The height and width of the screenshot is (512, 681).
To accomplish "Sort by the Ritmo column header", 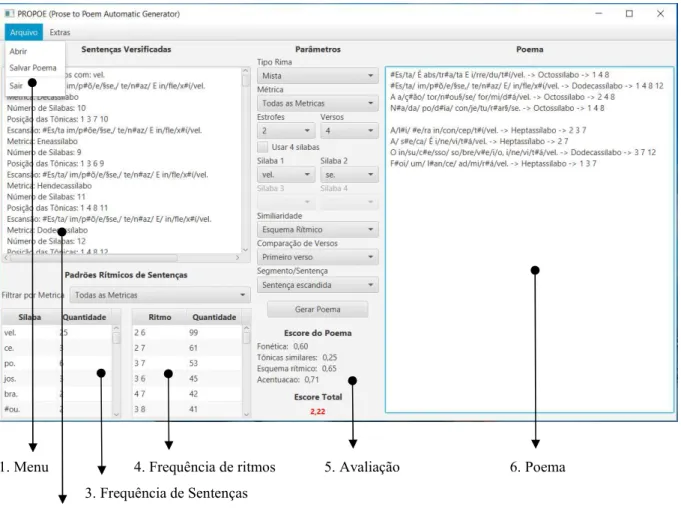I will 160,317.
